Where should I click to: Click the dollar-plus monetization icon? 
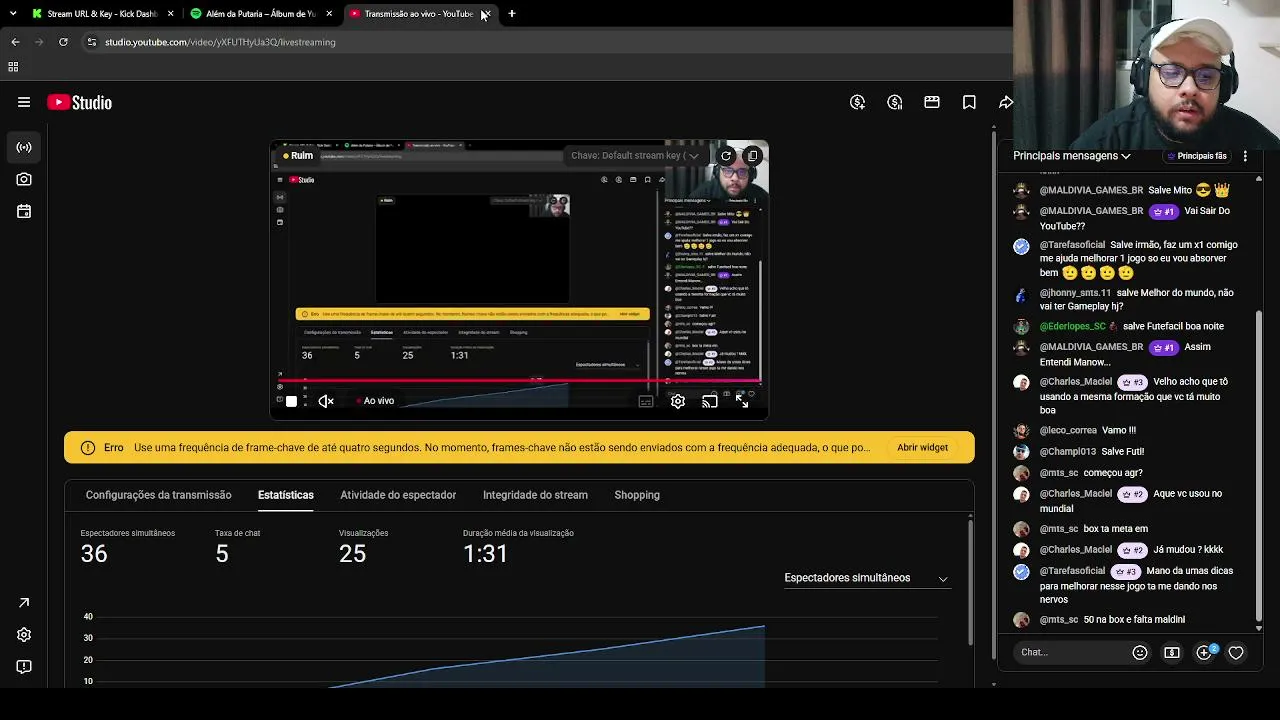tap(857, 102)
